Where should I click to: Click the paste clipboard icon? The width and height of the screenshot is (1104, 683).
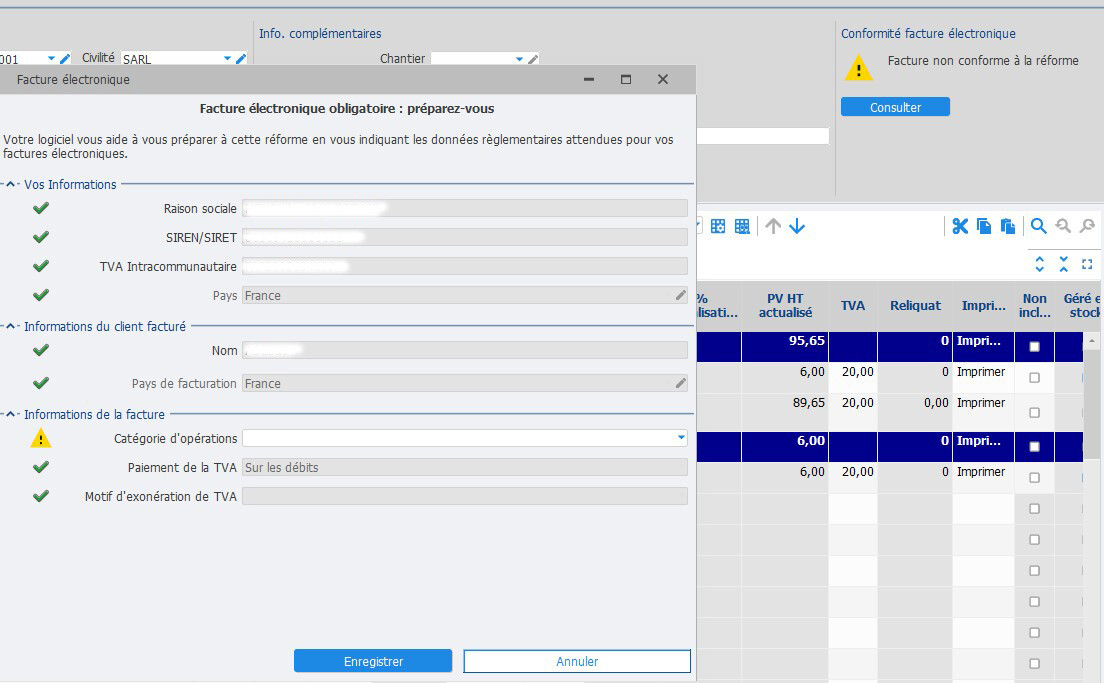click(x=1008, y=226)
